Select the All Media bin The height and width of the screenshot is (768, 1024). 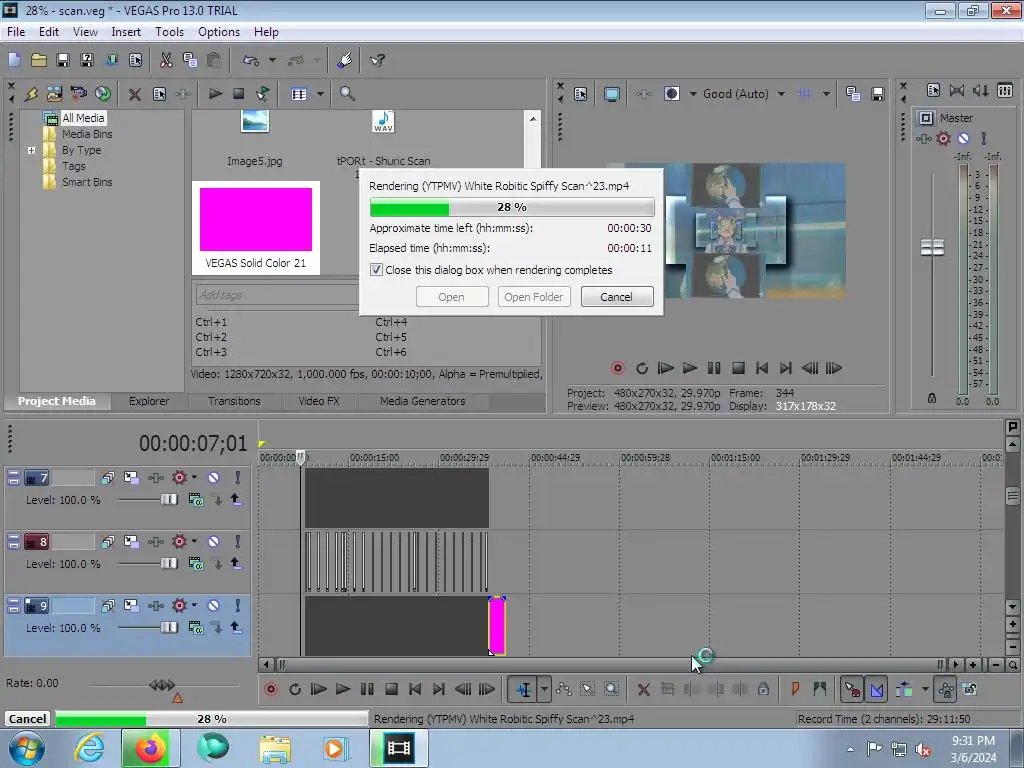click(x=82, y=118)
